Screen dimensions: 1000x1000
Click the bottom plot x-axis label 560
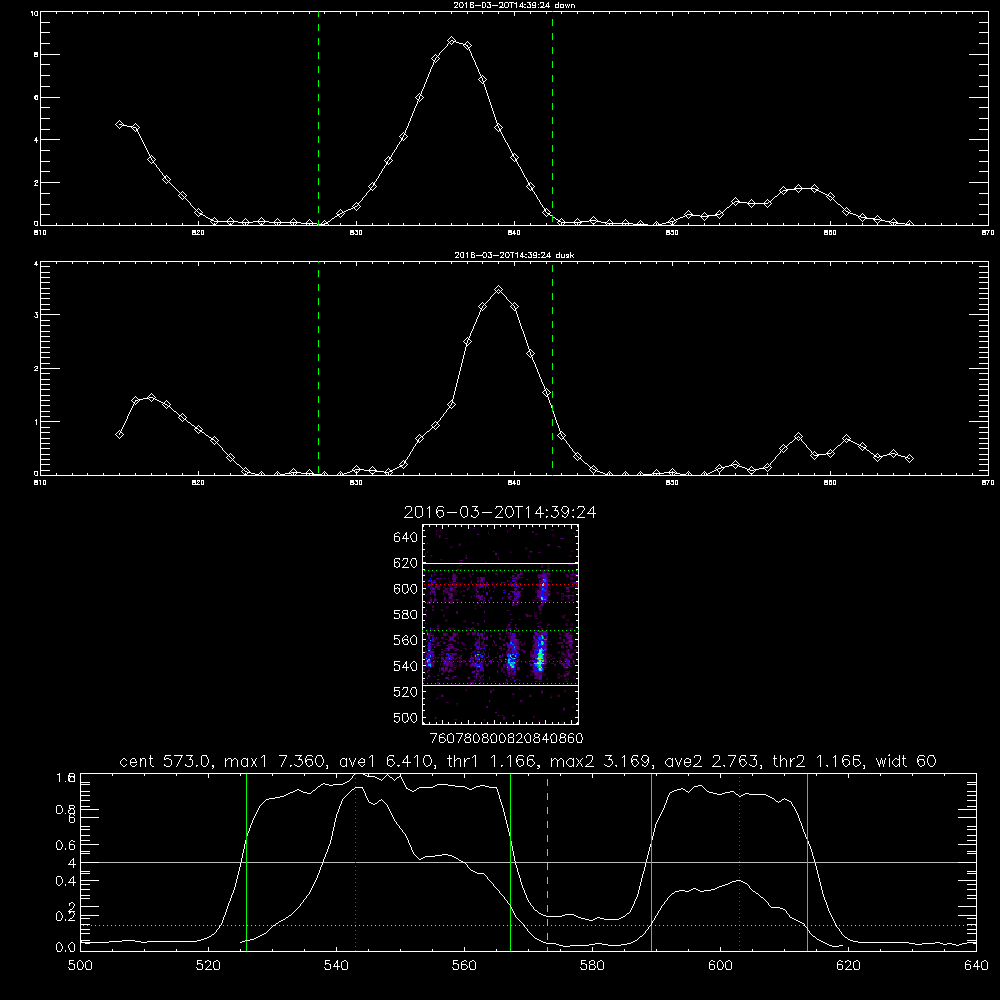click(464, 965)
